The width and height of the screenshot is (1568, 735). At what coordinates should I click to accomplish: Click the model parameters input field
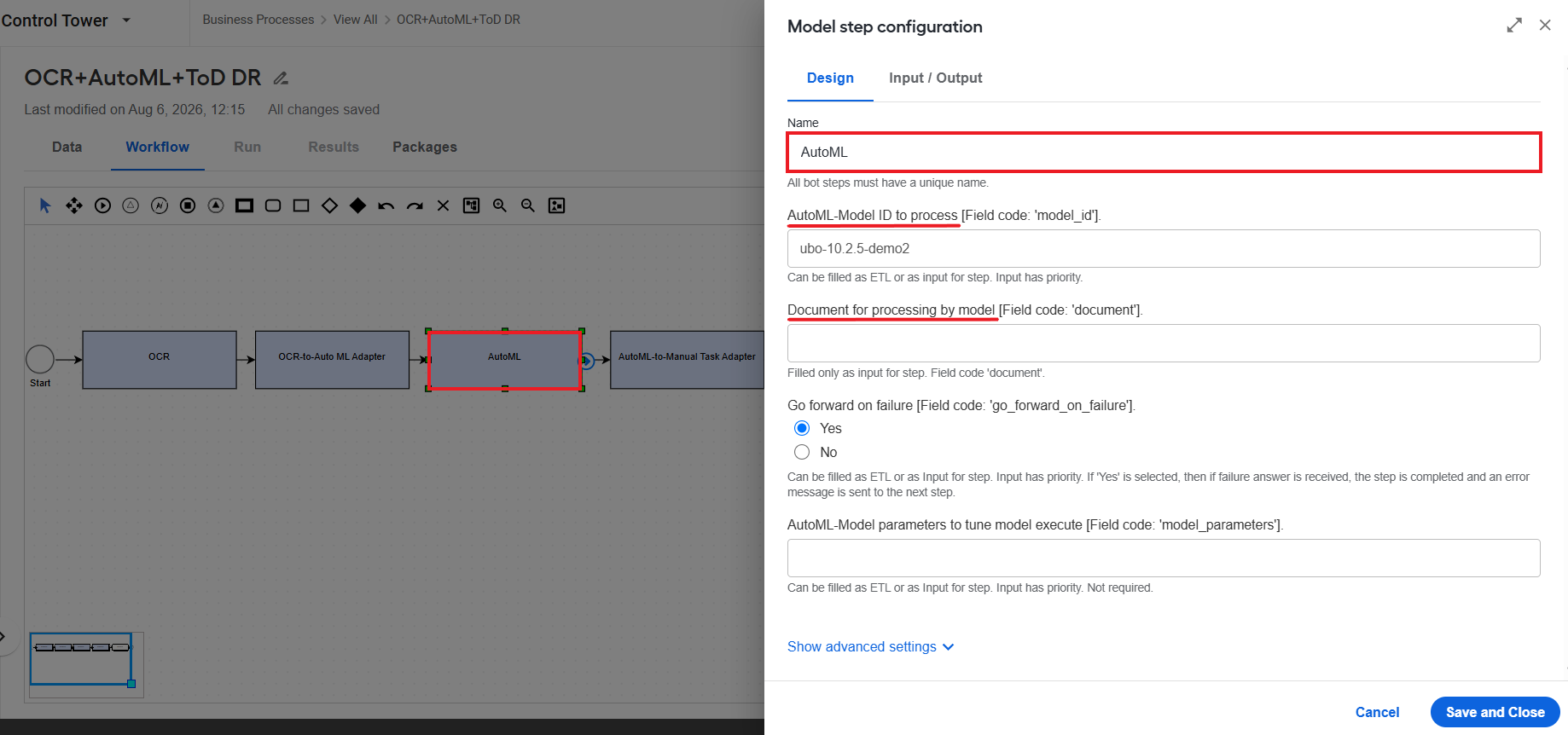point(1164,558)
